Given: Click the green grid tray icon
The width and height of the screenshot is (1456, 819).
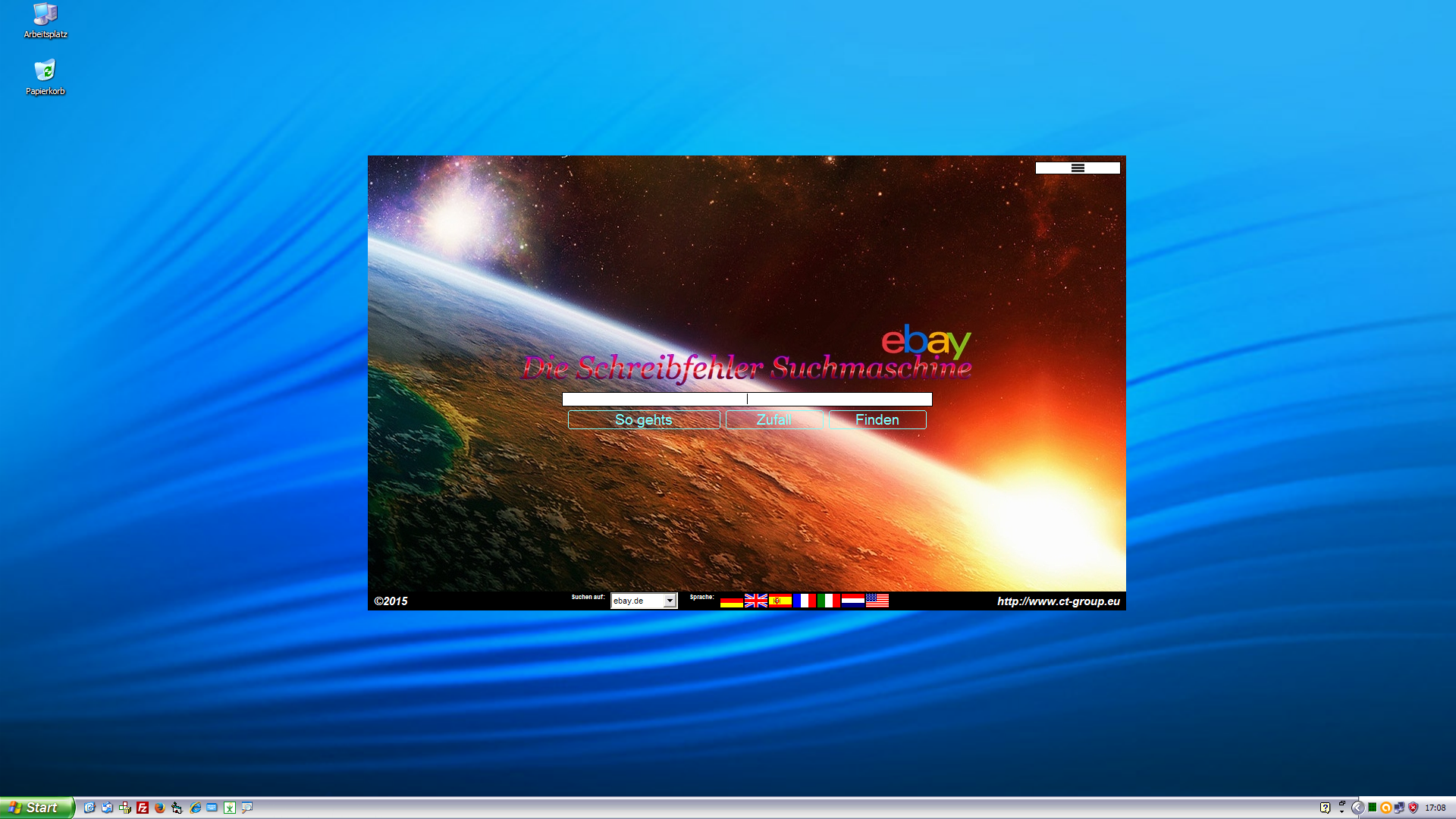Looking at the screenshot, I should tap(1373, 808).
